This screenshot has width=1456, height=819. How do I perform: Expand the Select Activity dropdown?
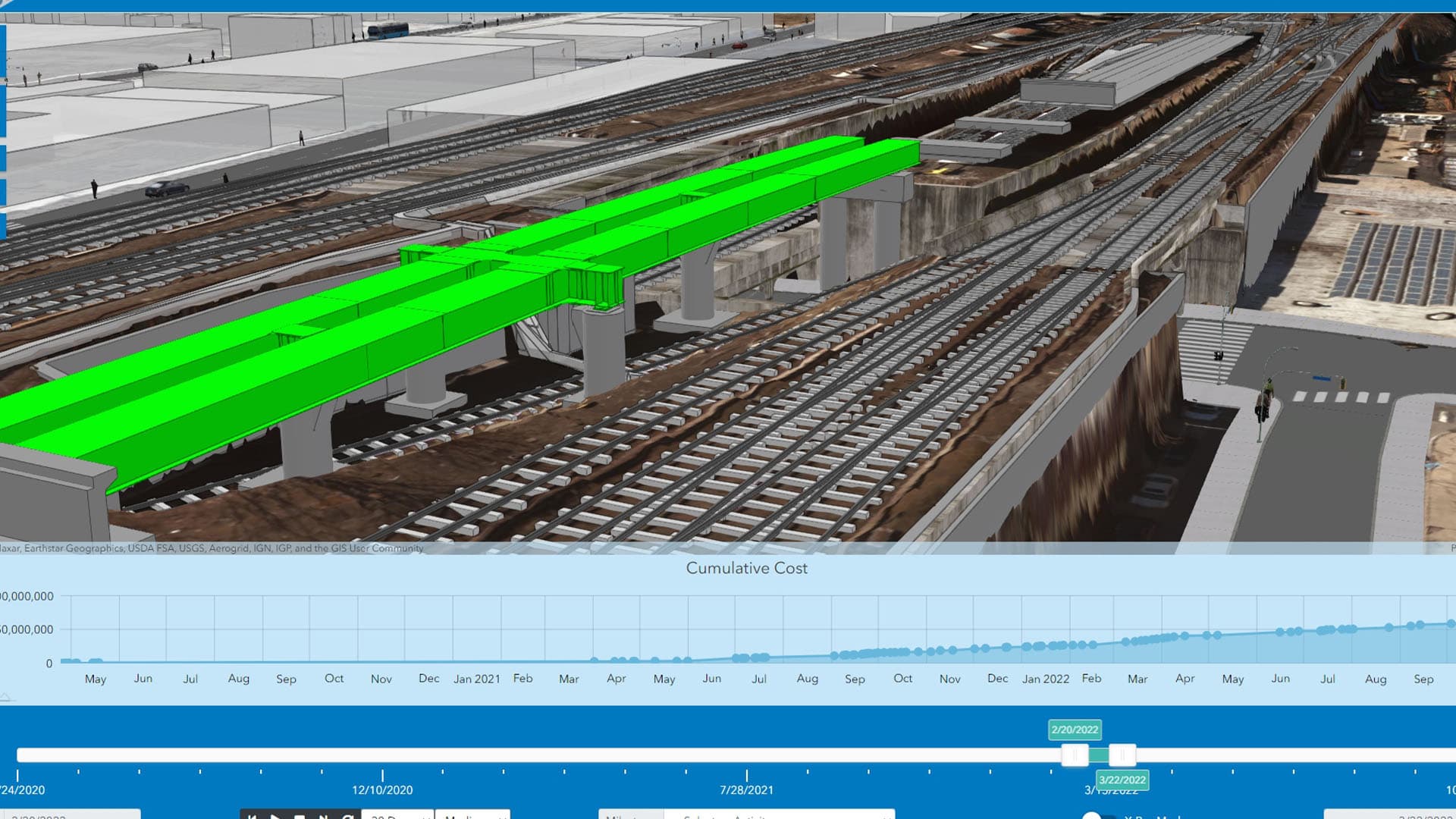point(779,816)
